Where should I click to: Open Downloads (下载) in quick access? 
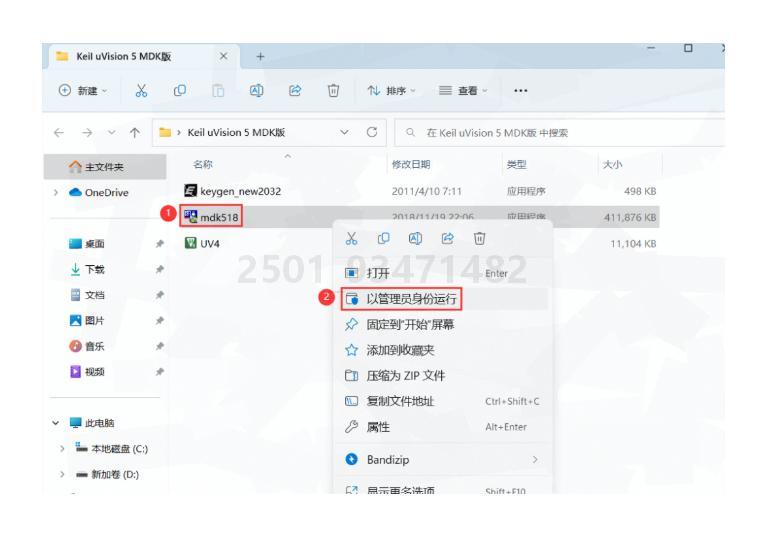[87, 269]
